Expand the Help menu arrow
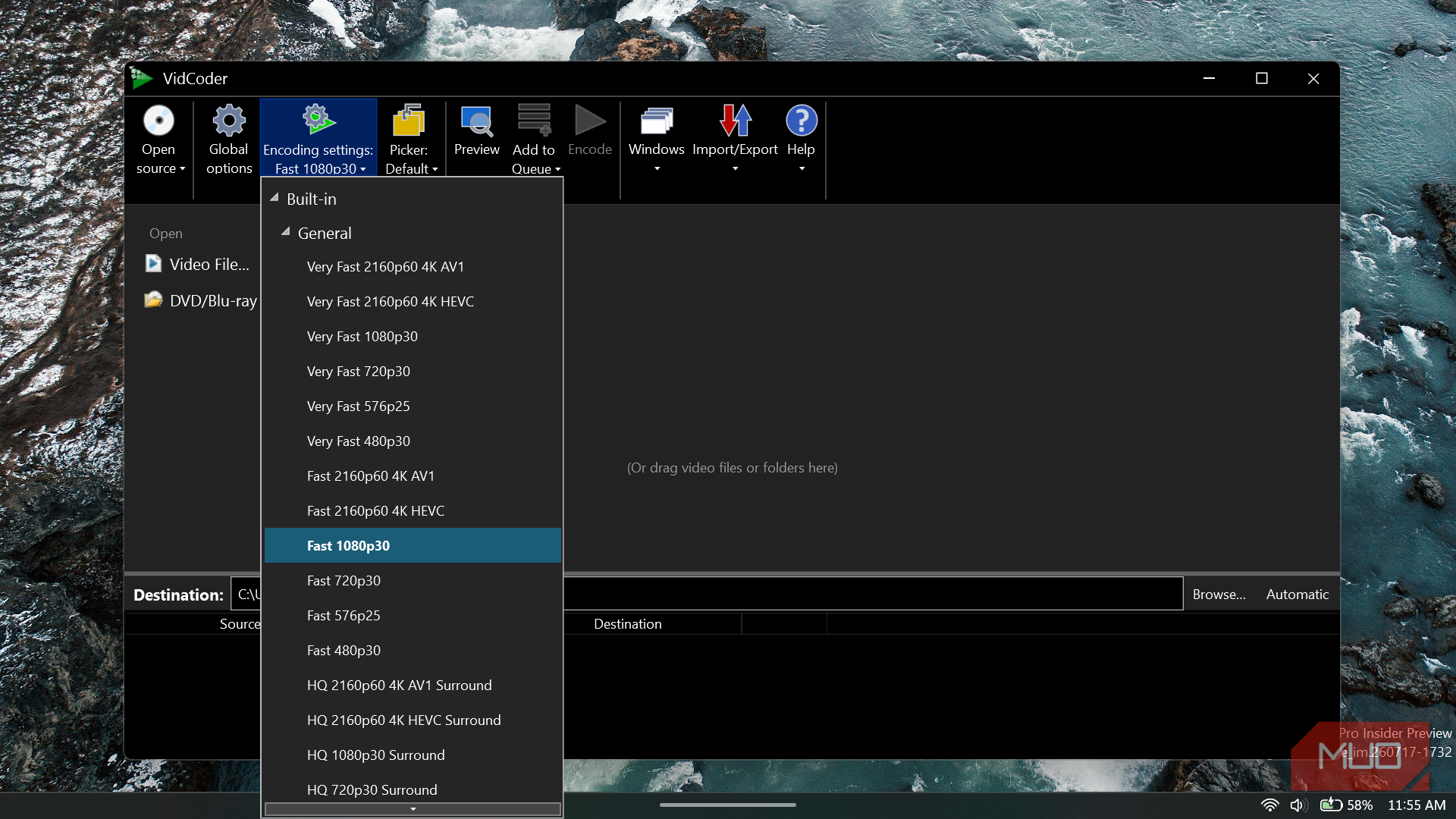The width and height of the screenshot is (1456, 819). [802, 169]
